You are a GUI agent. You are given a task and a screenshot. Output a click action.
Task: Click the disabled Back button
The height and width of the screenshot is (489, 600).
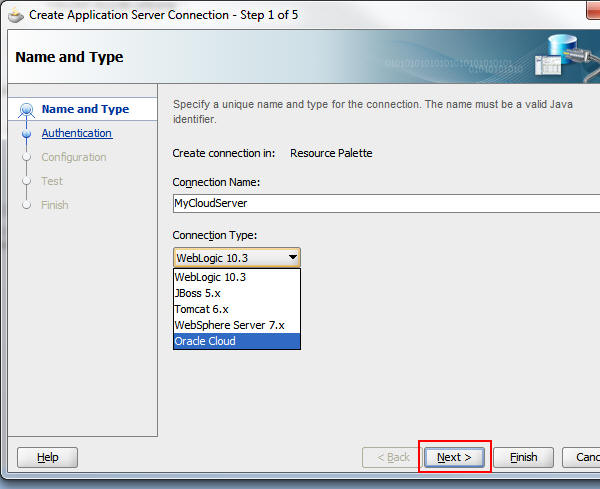393,457
